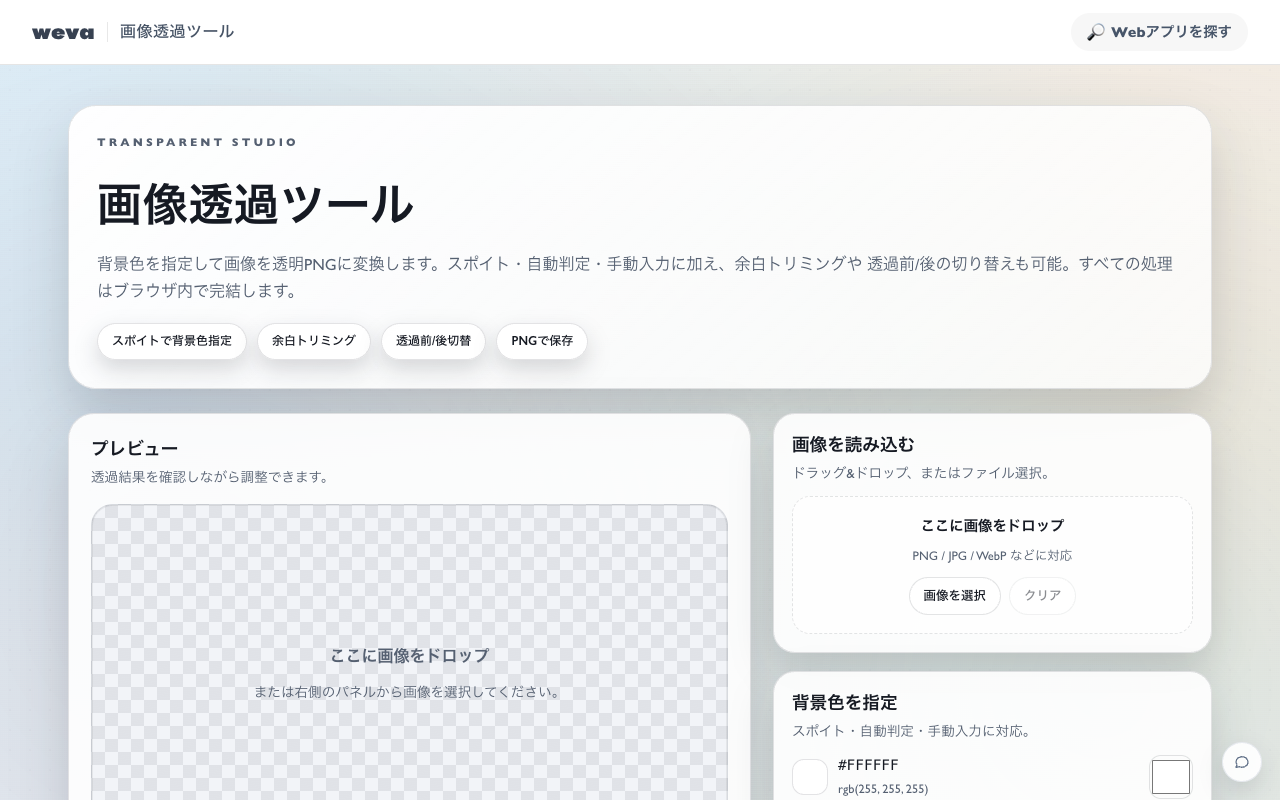
Task: Click the rgb(255, 255, 255) value
Action: 883,789
